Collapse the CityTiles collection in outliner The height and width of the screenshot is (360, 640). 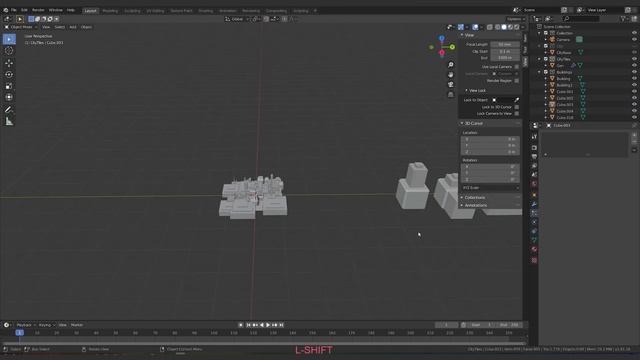(540, 59)
